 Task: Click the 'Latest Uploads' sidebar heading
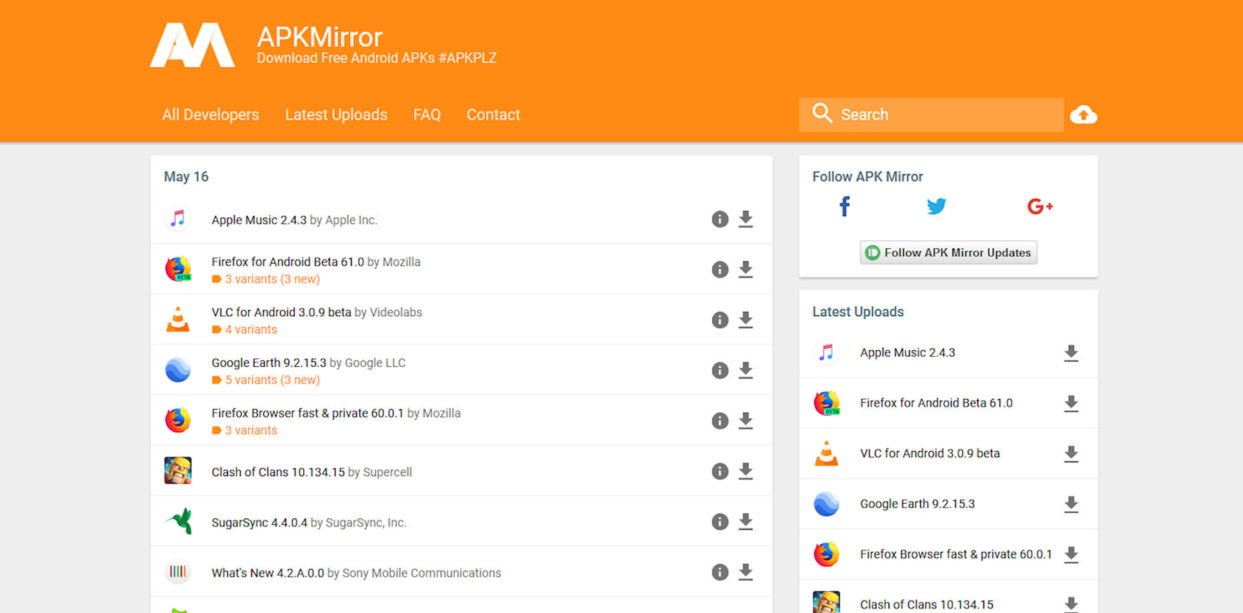point(858,312)
